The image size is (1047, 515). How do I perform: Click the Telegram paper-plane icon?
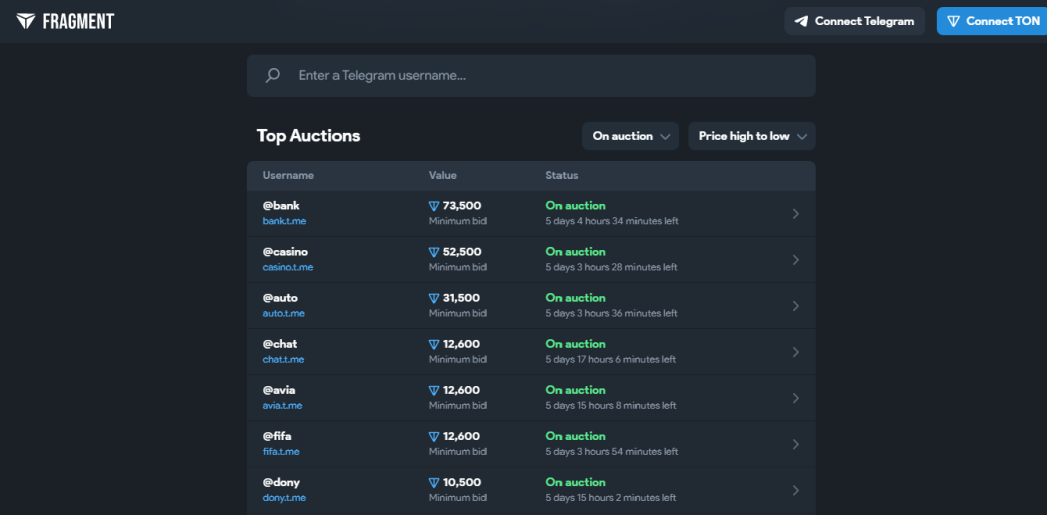(801, 21)
